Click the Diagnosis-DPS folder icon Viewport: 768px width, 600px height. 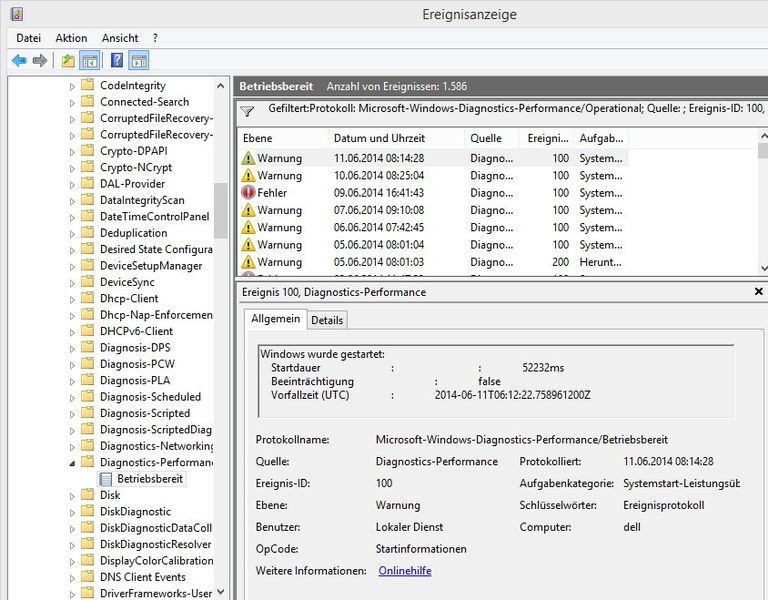click(x=88, y=347)
